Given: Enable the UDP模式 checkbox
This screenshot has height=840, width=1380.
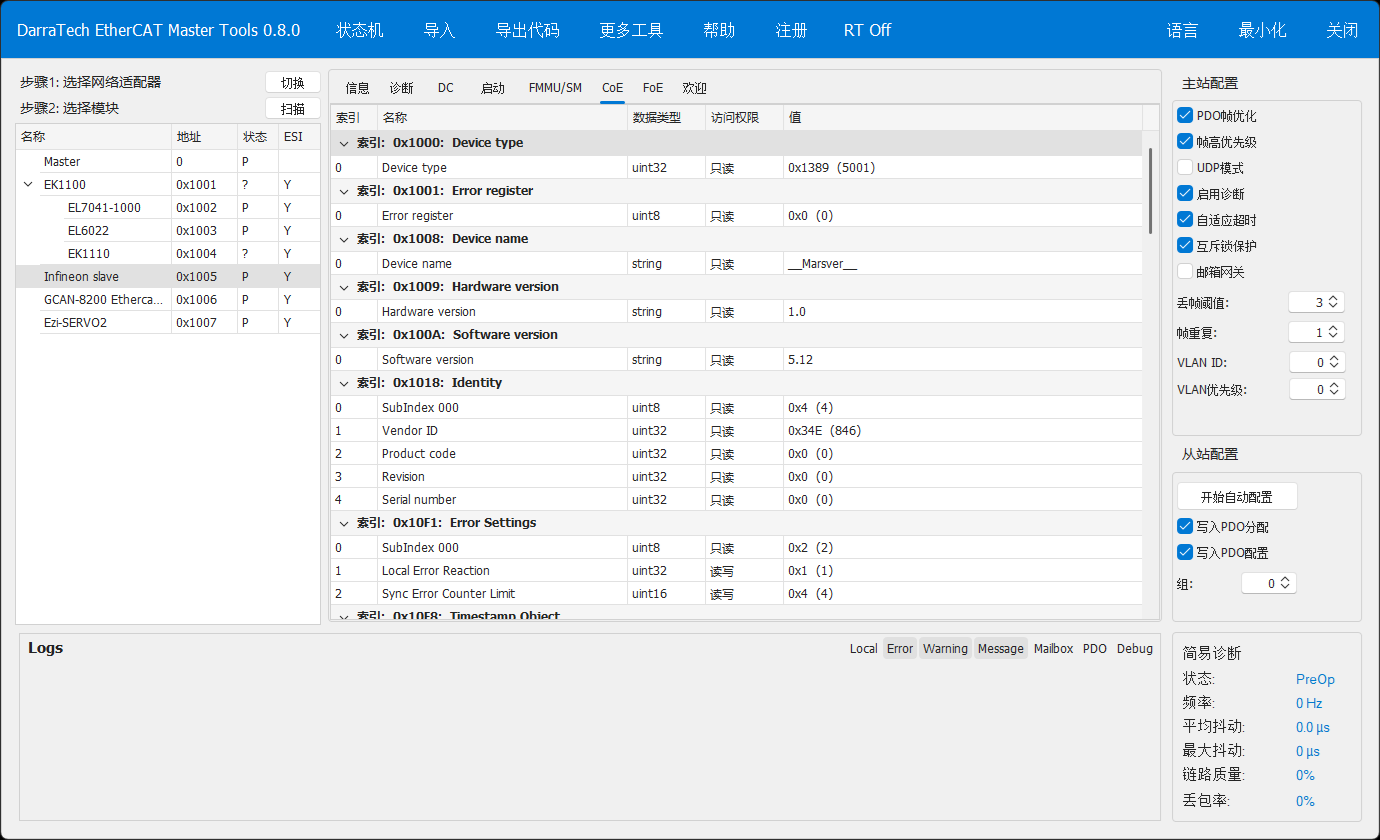Looking at the screenshot, I should coord(1186,168).
